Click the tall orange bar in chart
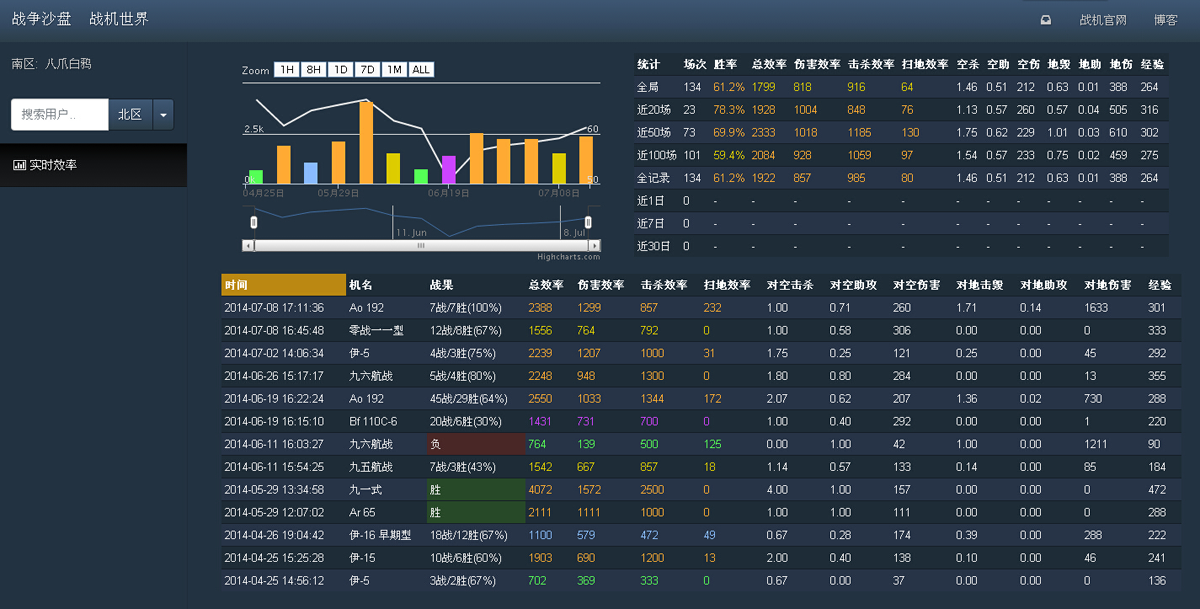Image resolution: width=1200 pixels, height=609 pixels. (366, 142)
